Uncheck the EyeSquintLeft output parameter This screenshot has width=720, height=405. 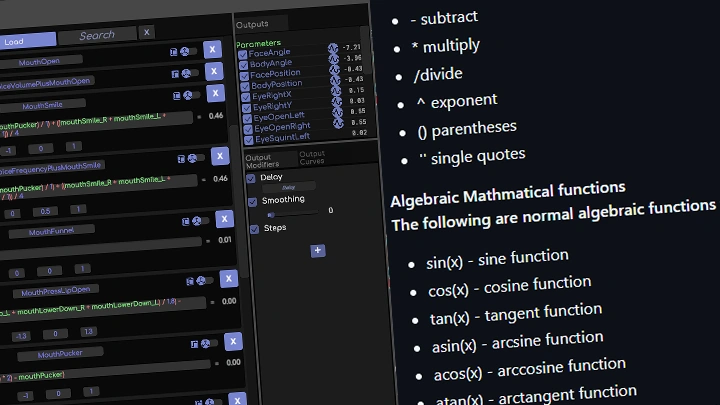[249, 140]
